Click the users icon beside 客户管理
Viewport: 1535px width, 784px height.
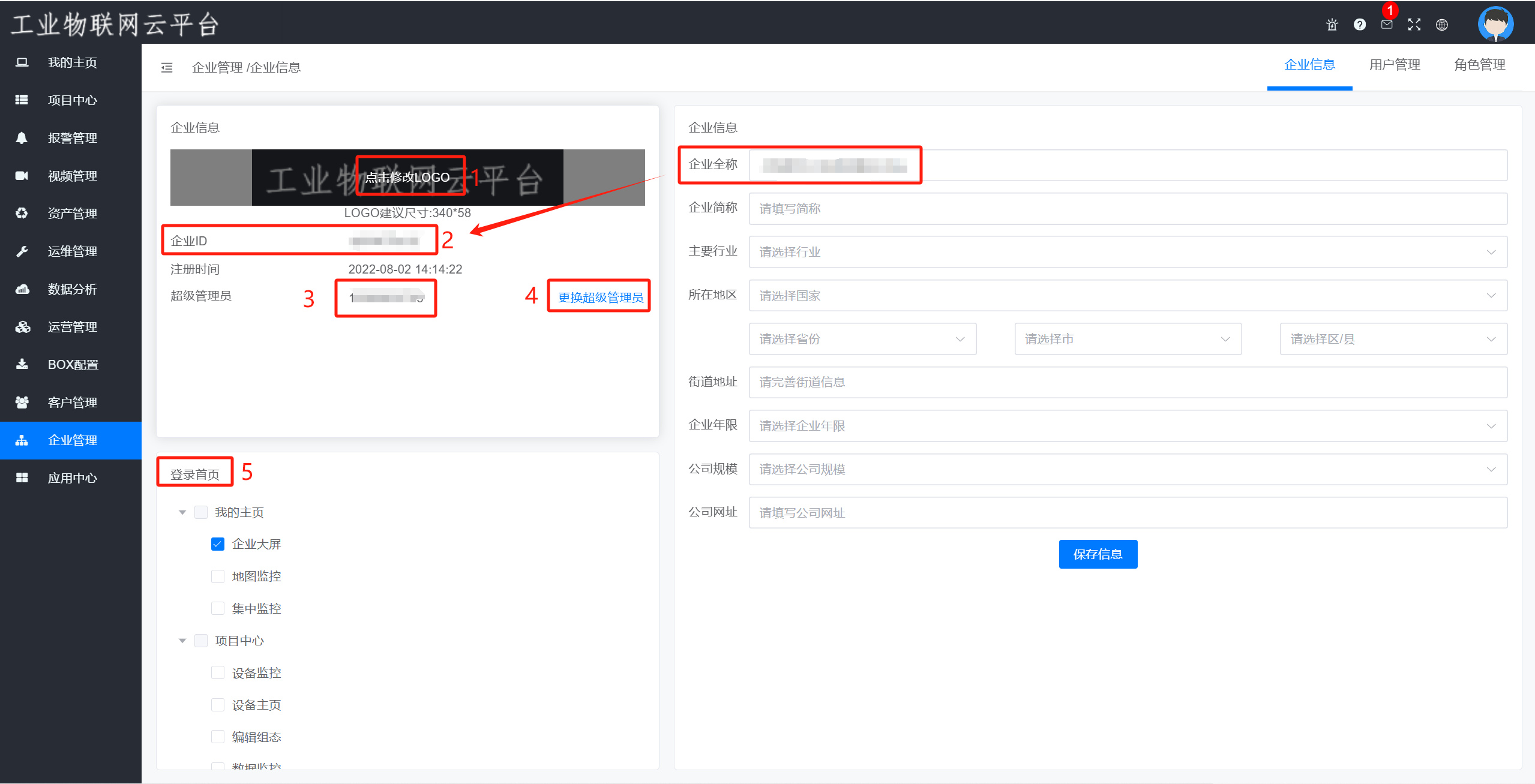[22, 402]
